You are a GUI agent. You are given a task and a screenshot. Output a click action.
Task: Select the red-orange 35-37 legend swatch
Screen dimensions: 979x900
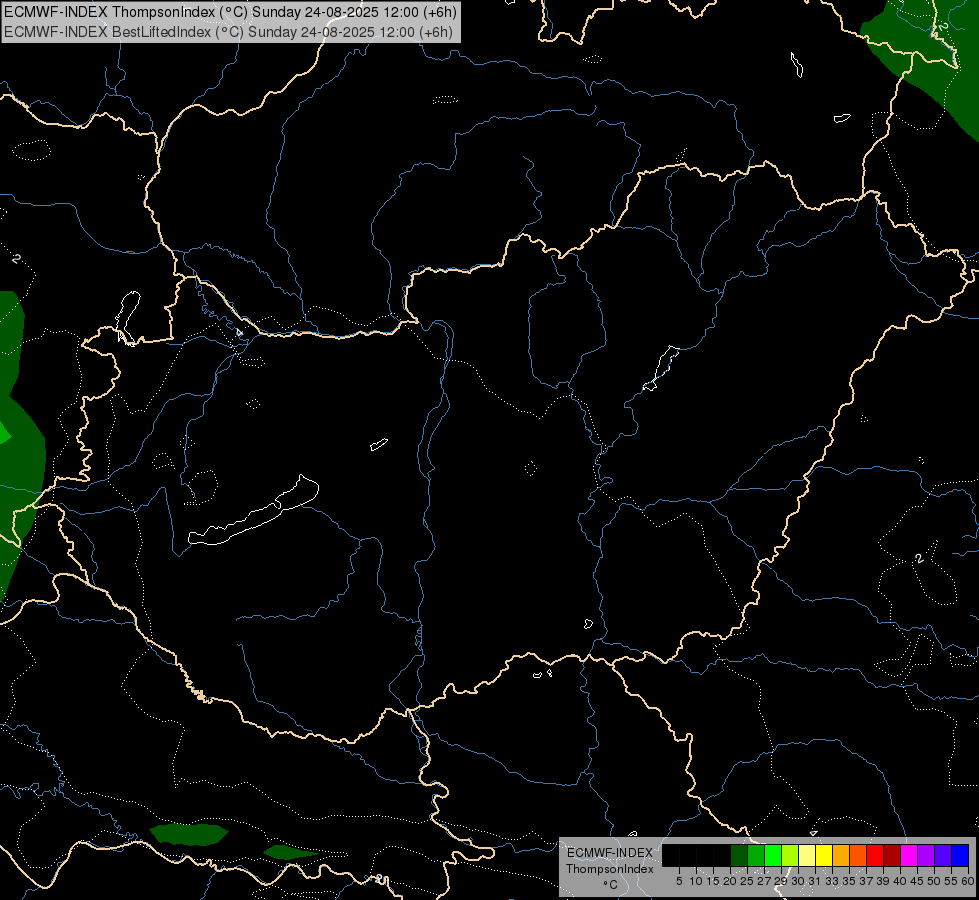click(x=858, y=855)
